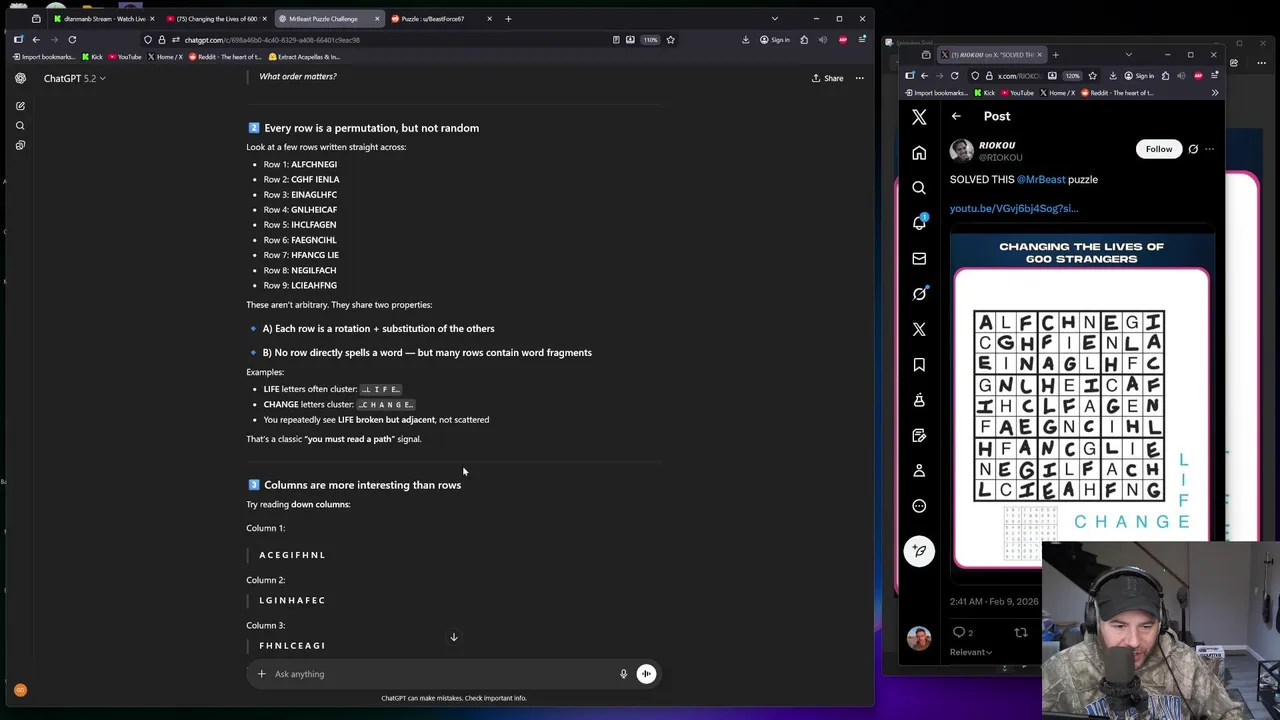Open Messages envelope in X sidebar
The image size is (1280, 720).
click(x=919, y=258)
